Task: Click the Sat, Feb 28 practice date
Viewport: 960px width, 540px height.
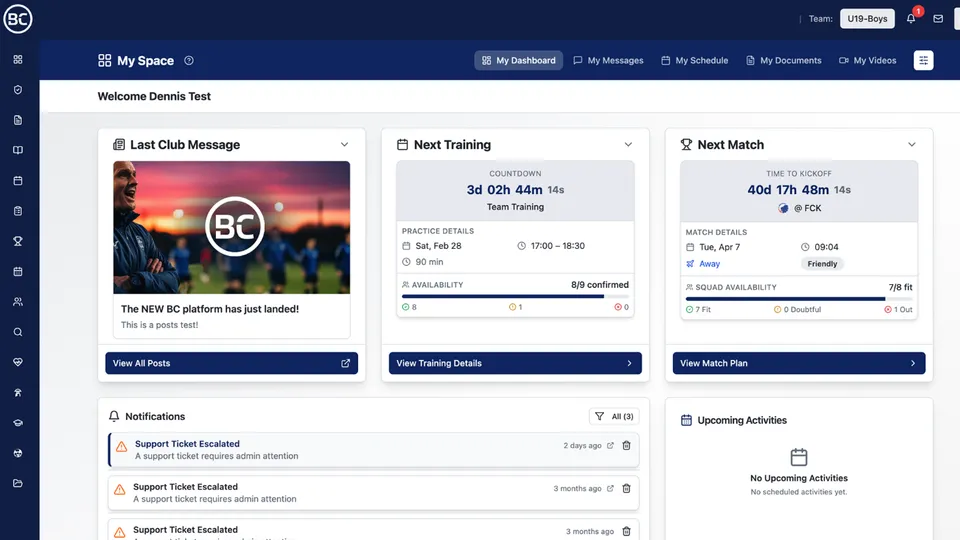Action: pos(438,246)
